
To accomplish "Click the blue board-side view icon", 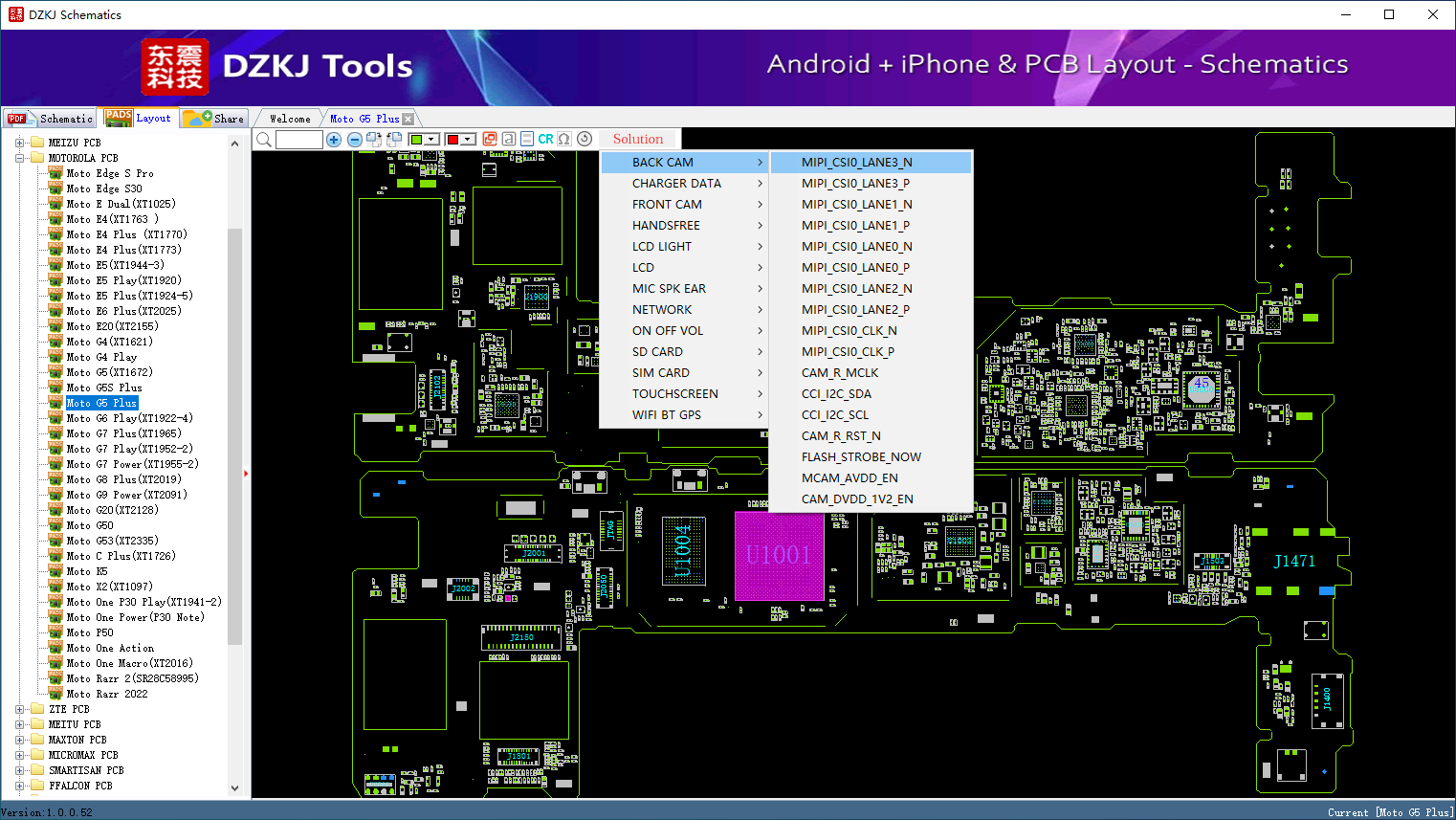I will (x=527, y=140).
